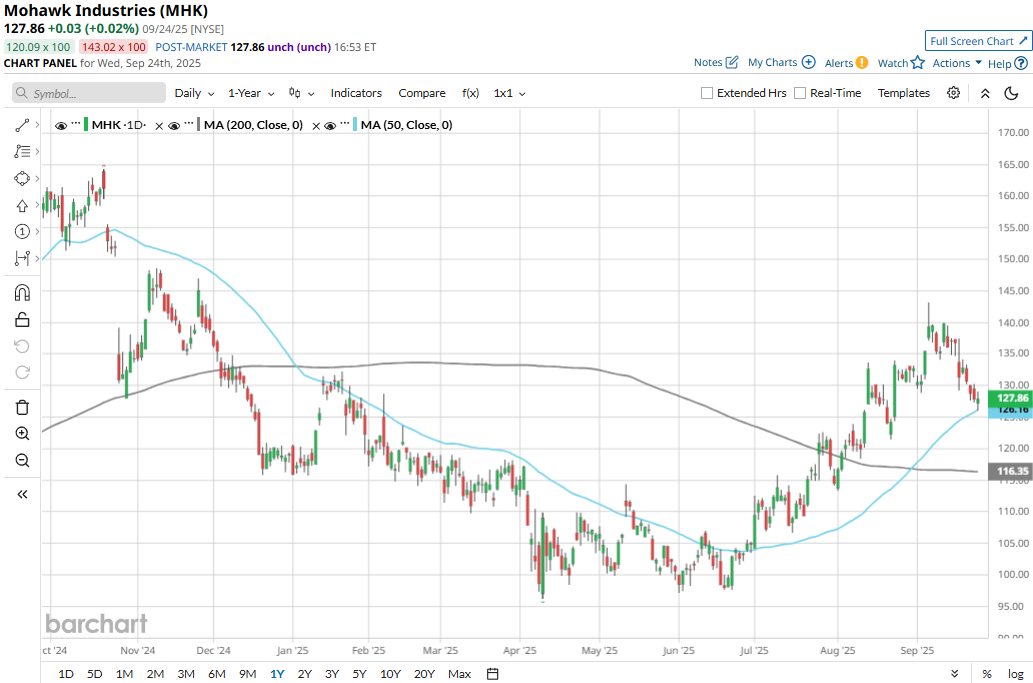Click the MHK green color swatch
1033x683 pixels.
click(x=86, y=124)
